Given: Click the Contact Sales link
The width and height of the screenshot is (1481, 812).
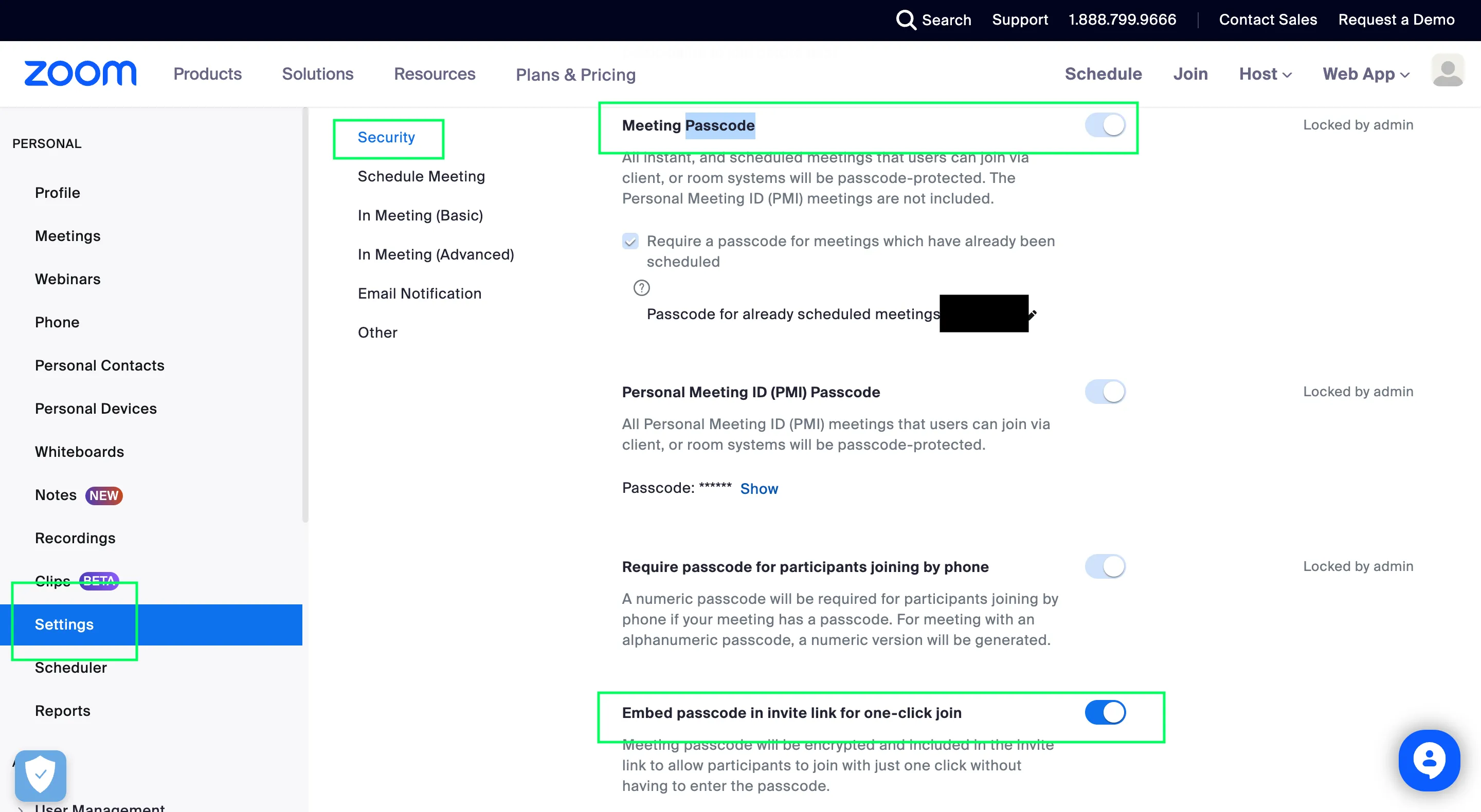Looking at the screenshot, I should pyautogui.click(x=1268, y=20).
